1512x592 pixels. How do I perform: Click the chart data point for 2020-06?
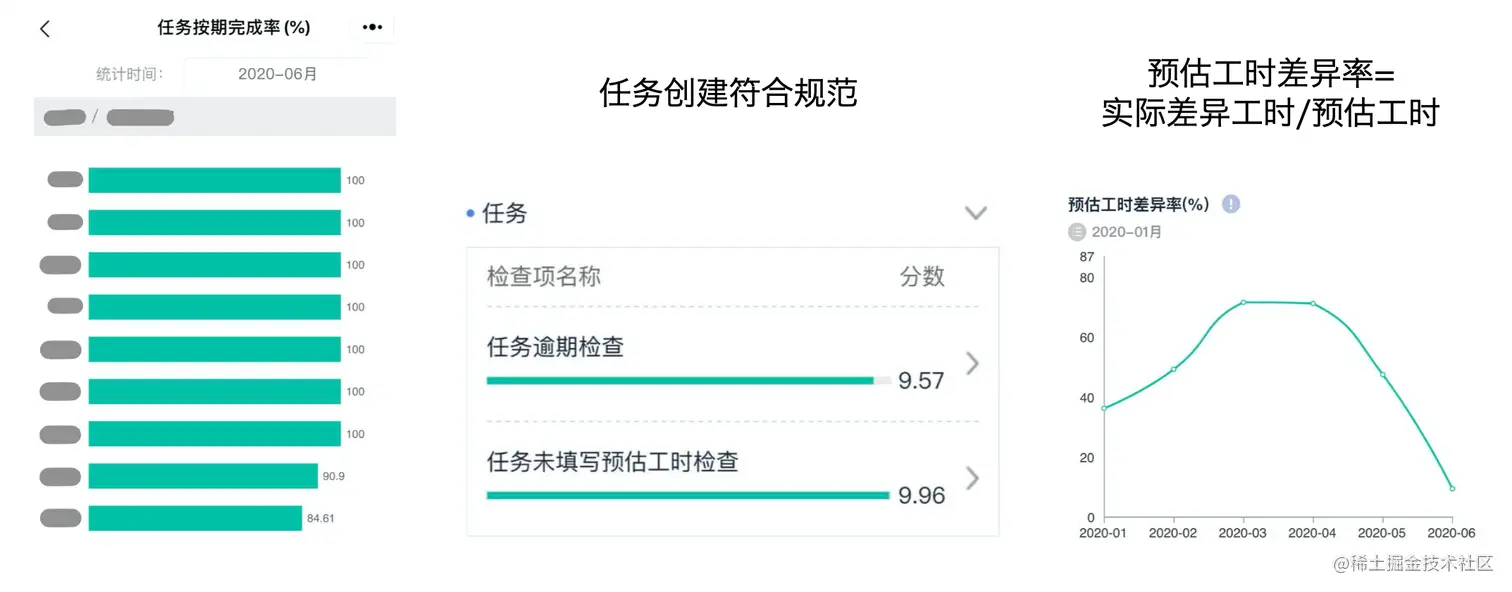1452,488
